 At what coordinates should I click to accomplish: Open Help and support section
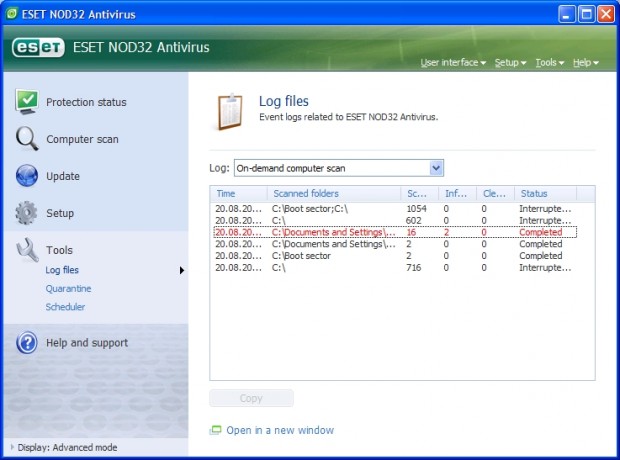point(87,343)
